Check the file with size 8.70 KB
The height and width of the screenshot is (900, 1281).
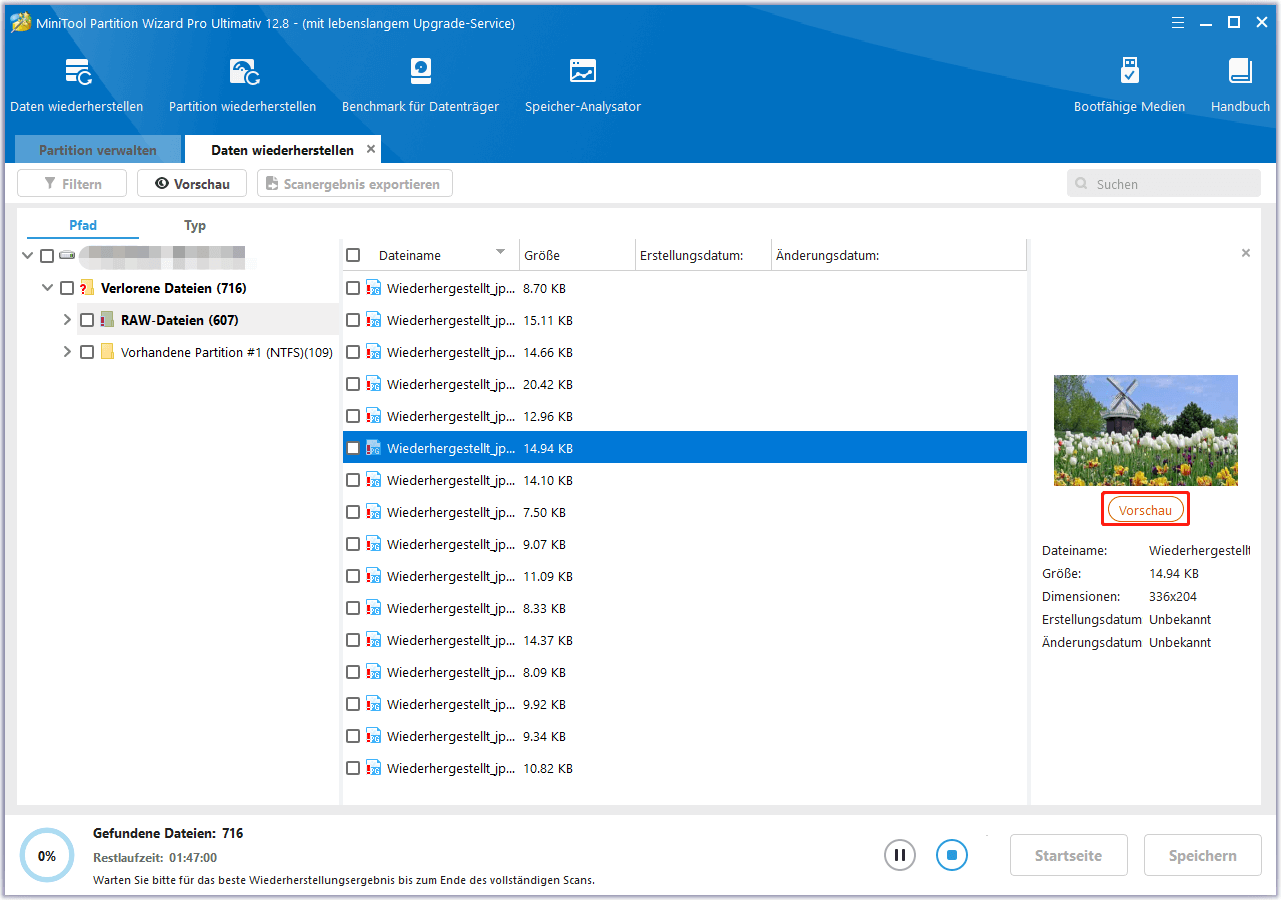point(353,288)
